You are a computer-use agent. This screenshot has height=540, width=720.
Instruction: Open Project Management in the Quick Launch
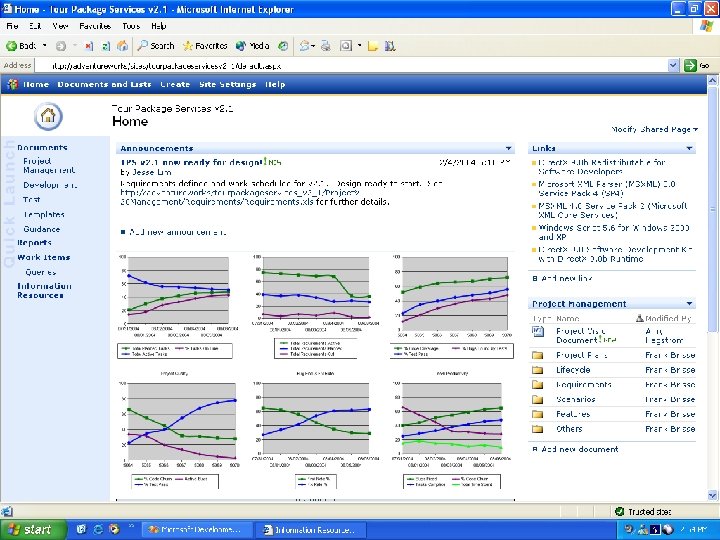point(49,166)
